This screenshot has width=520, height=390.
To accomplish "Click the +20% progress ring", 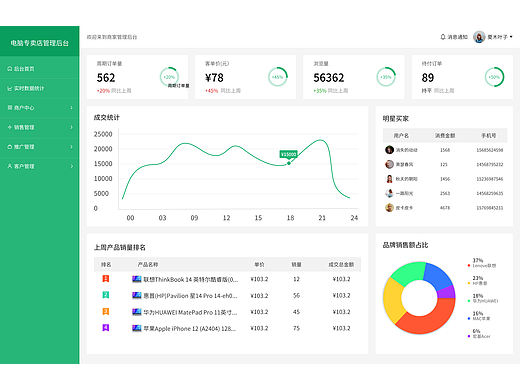I will [x=169, y=77].
